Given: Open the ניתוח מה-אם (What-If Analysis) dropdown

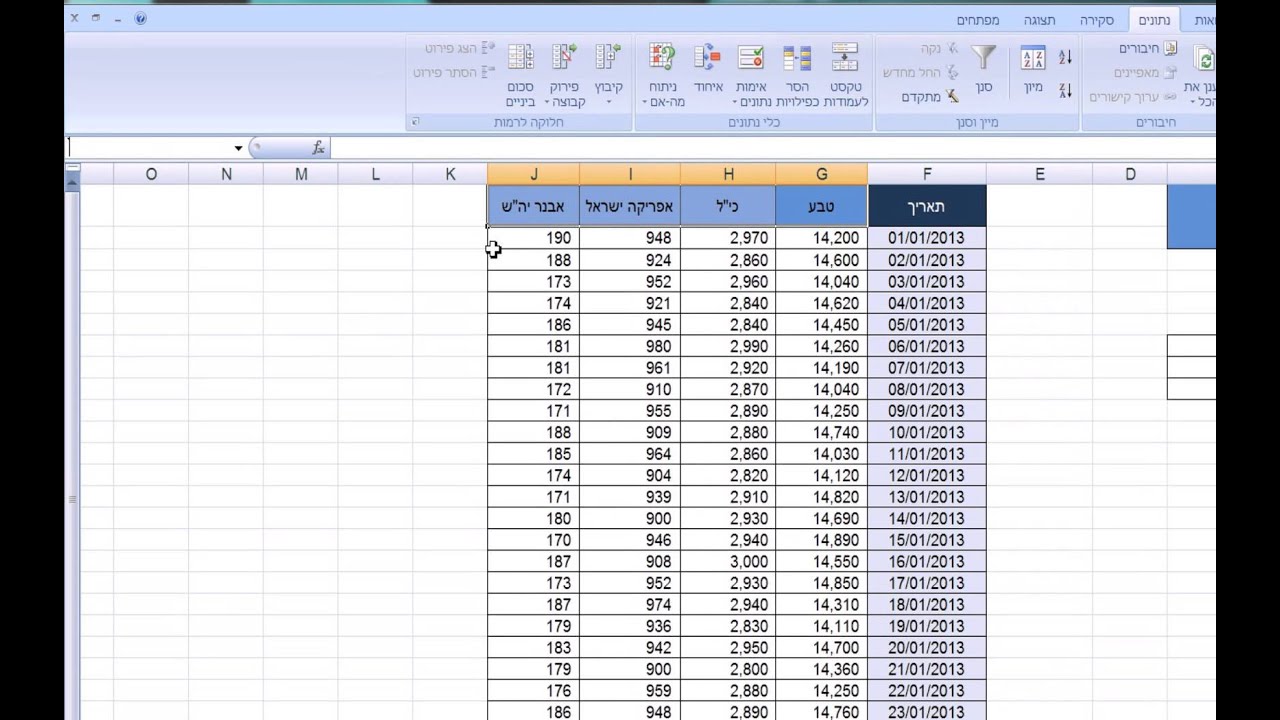Looking at the screenshot, I should tap(662, 75).
